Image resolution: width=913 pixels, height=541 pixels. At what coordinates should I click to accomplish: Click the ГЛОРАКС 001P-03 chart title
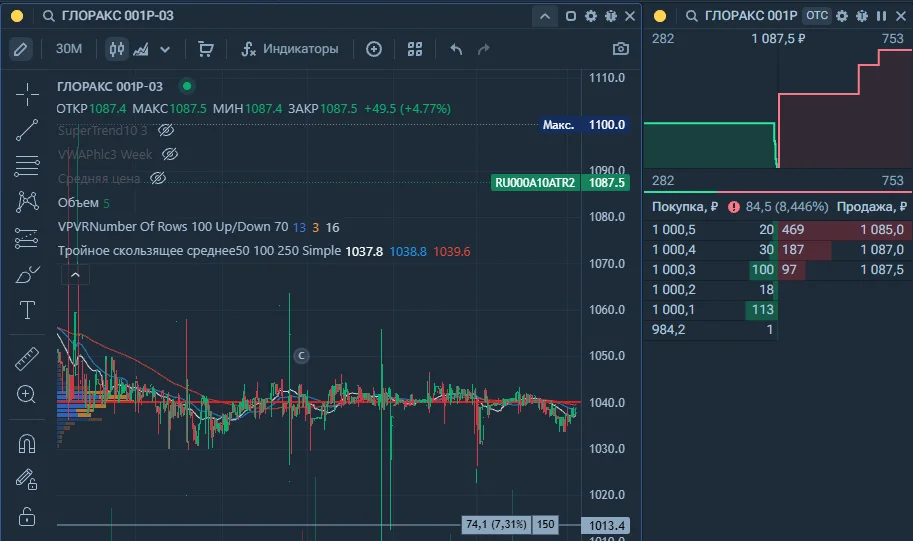pos(110,86)
